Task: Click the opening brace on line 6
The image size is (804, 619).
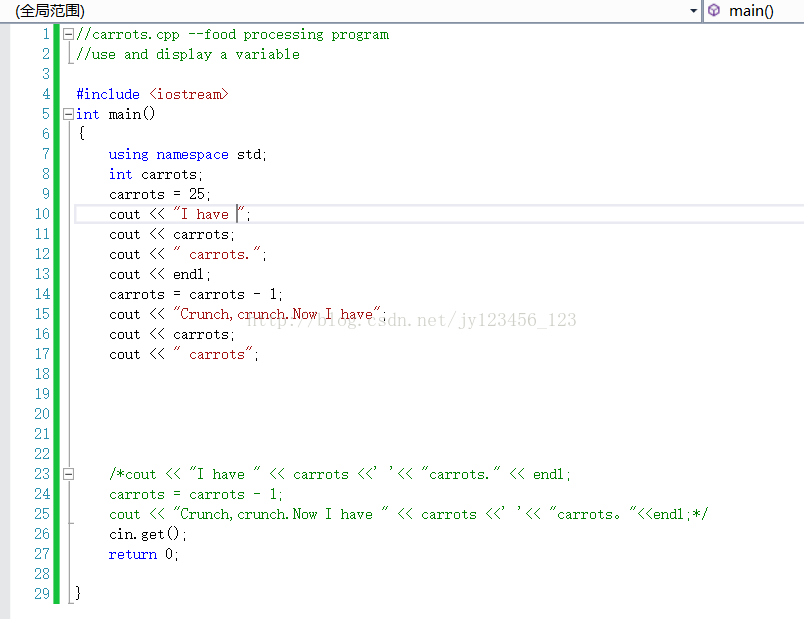Action: click(x=82, y=134)
